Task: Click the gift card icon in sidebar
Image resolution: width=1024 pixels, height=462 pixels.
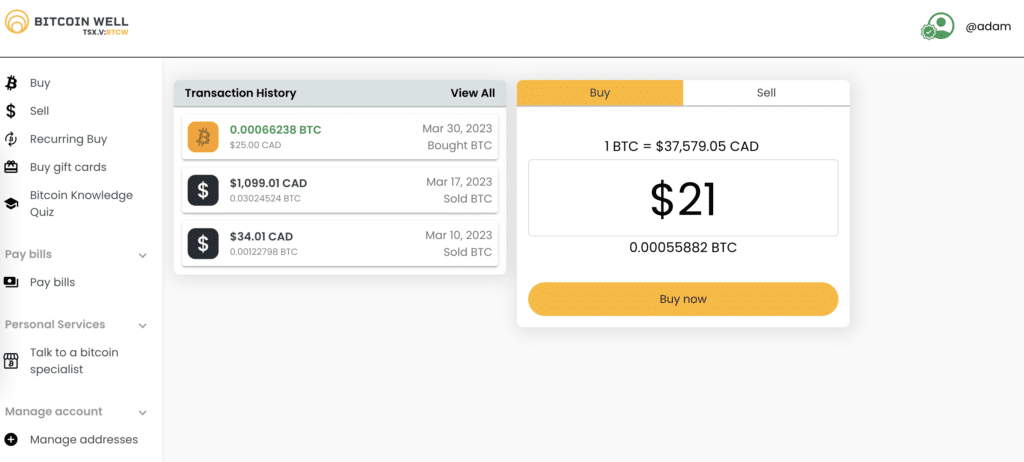Action: (11, 167)
